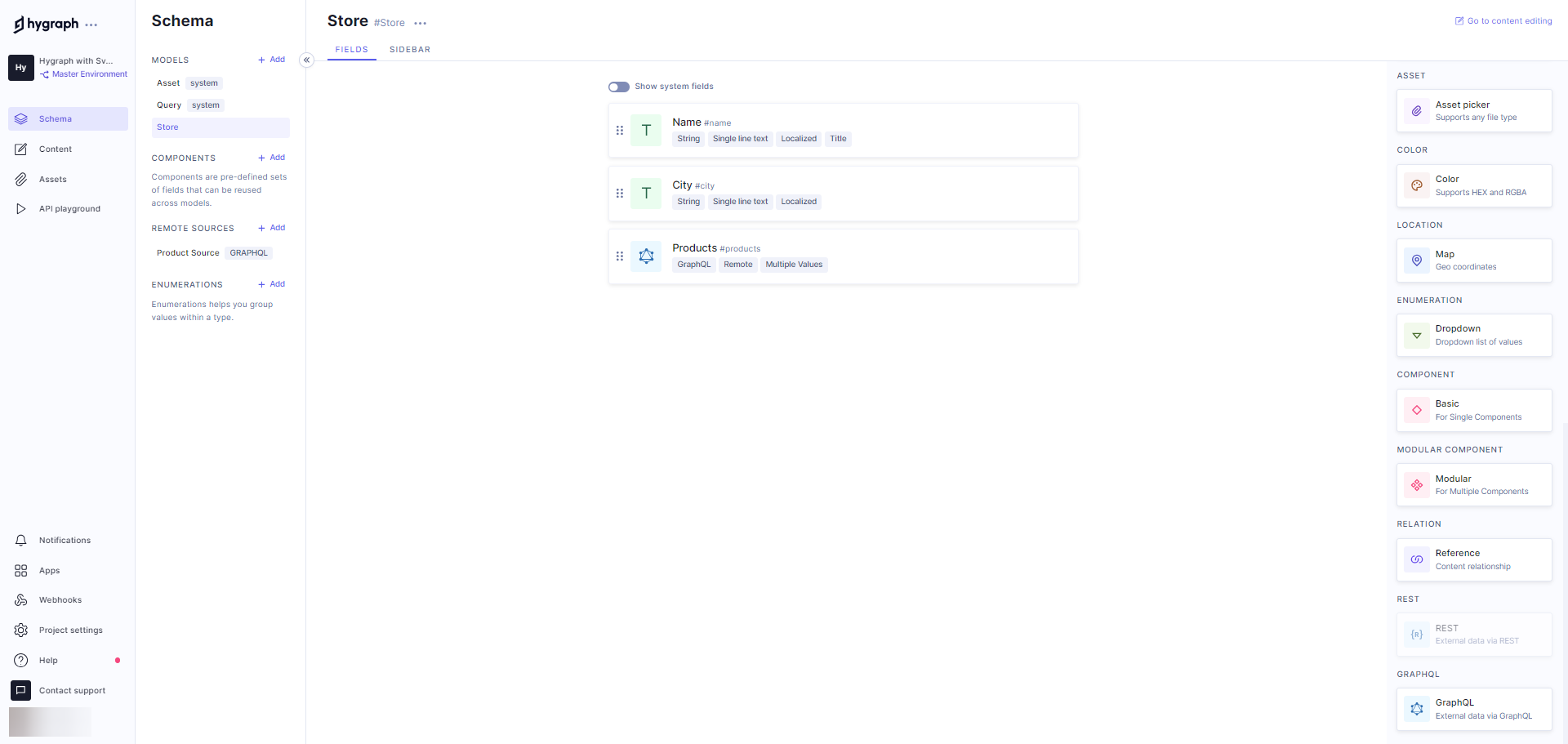This screenshot has height=744, width=1568.
Task: Add a Color field type
Action: [1473, 185]
